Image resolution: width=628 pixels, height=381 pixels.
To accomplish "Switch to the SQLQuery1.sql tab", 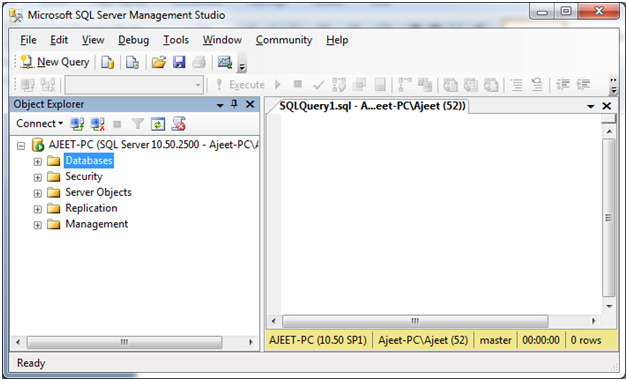I will click(371, 106).
